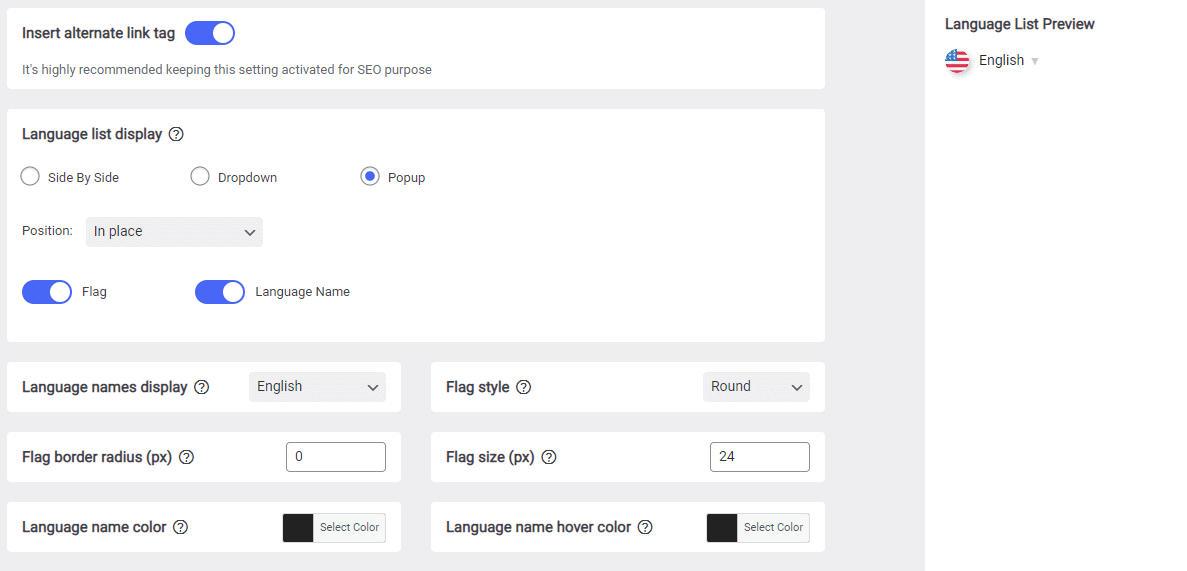Screen dimensions: 1187x571
Task: Click help icon beside Language names display
Action: (201, 387)
